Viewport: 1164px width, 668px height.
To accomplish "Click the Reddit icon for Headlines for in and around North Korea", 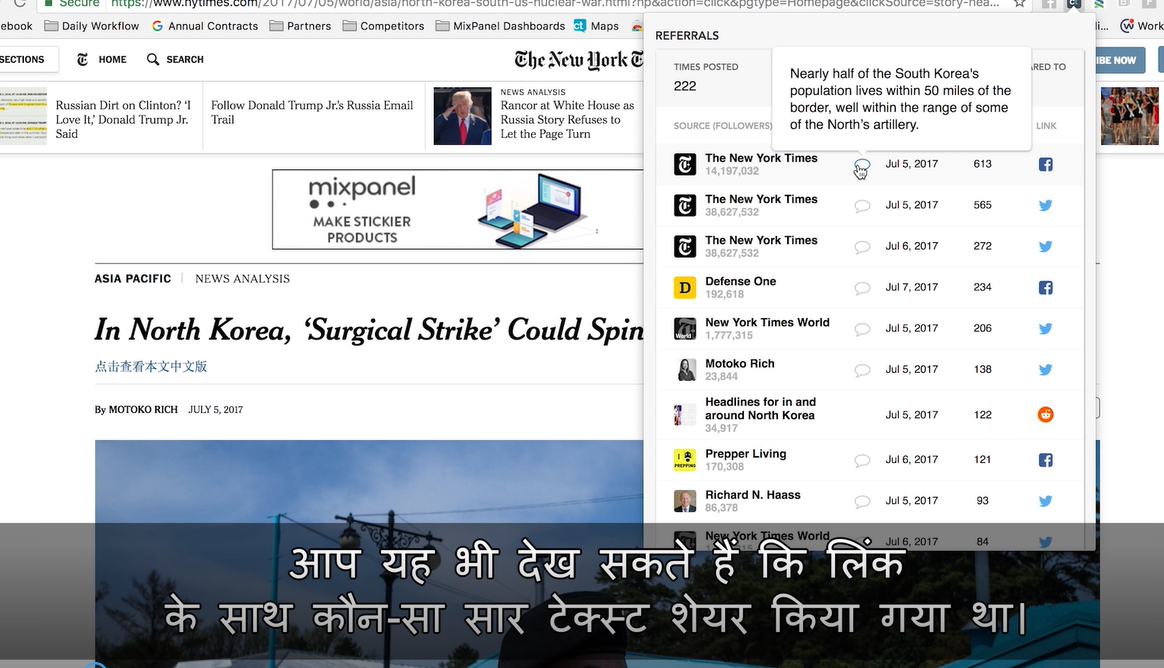I will click(1045, 414).
